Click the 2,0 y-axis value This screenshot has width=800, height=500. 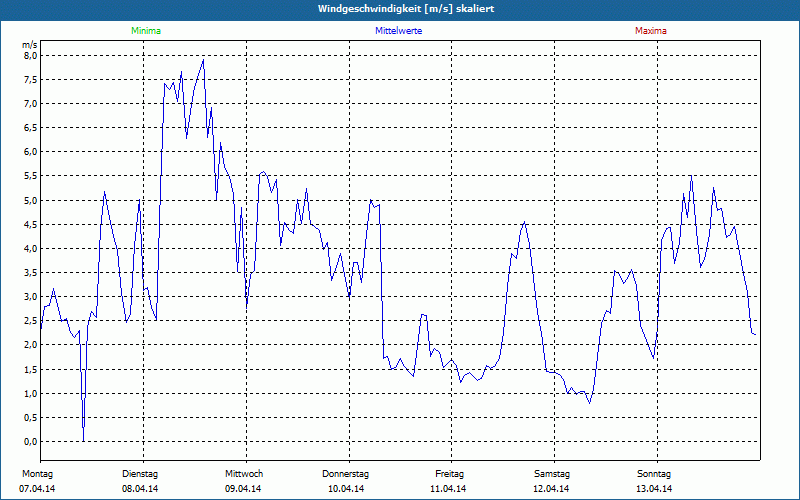click(31, 345)
